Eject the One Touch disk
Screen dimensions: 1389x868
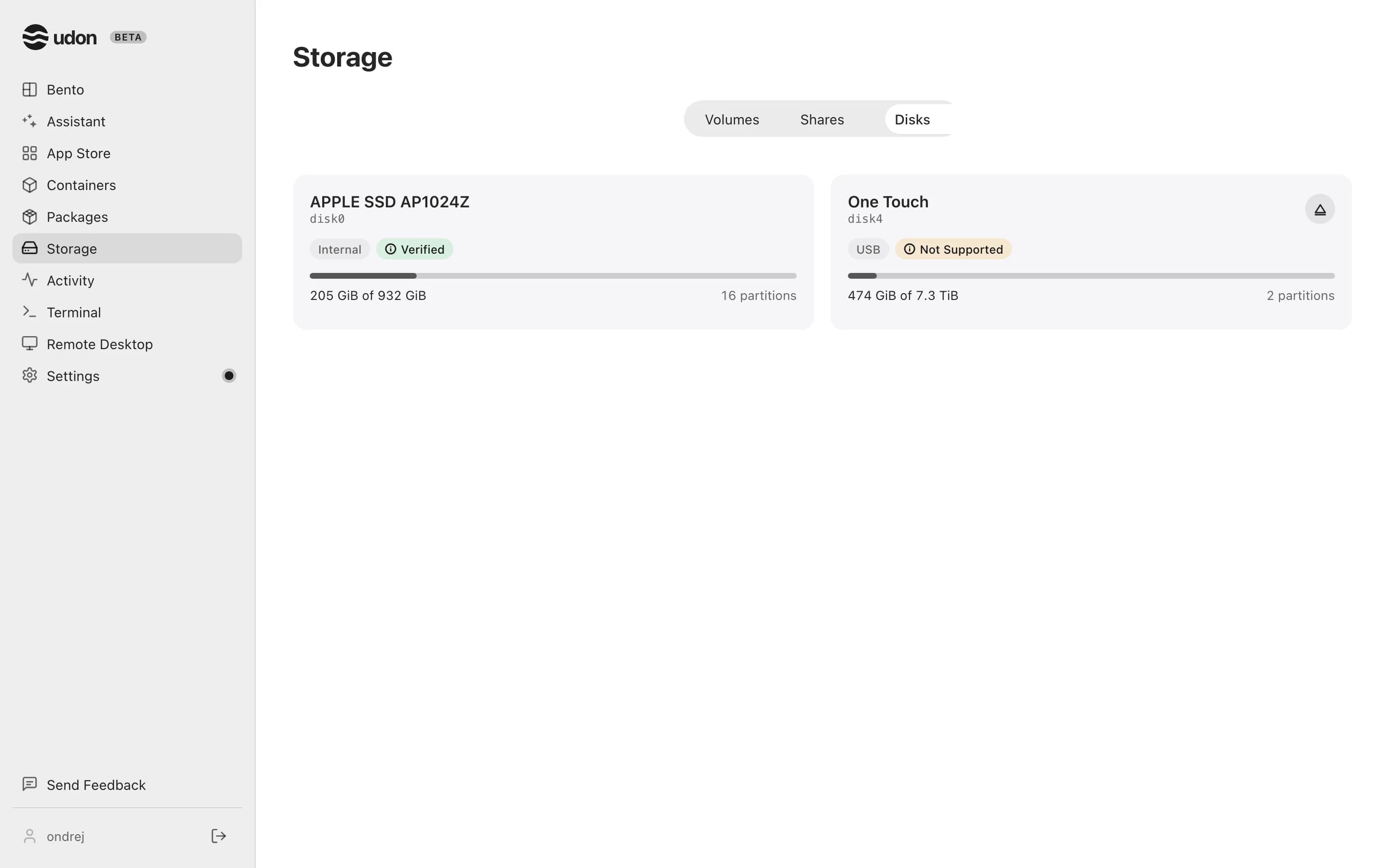point(1320,210)
